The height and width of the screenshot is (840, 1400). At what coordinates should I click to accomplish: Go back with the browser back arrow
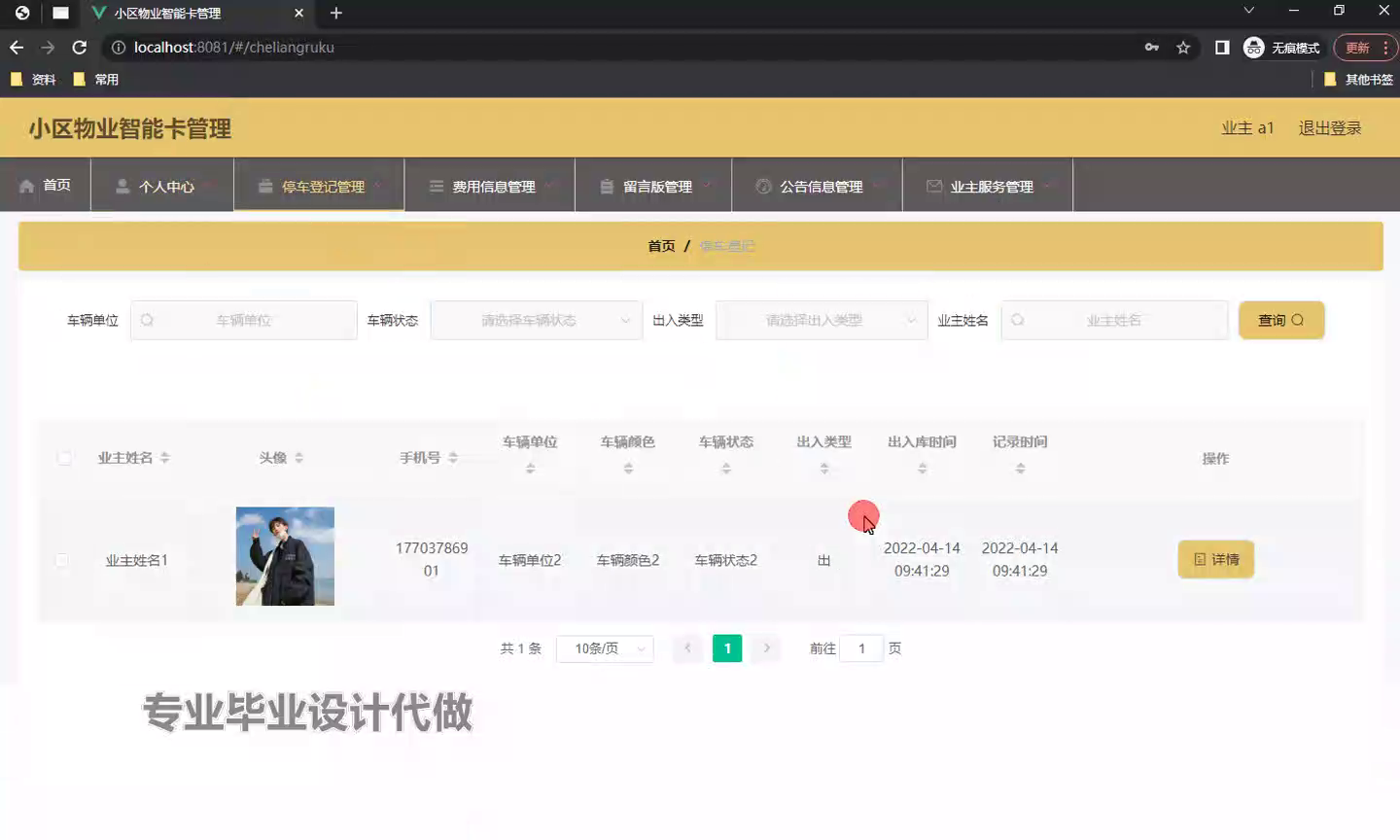[17, 47]
